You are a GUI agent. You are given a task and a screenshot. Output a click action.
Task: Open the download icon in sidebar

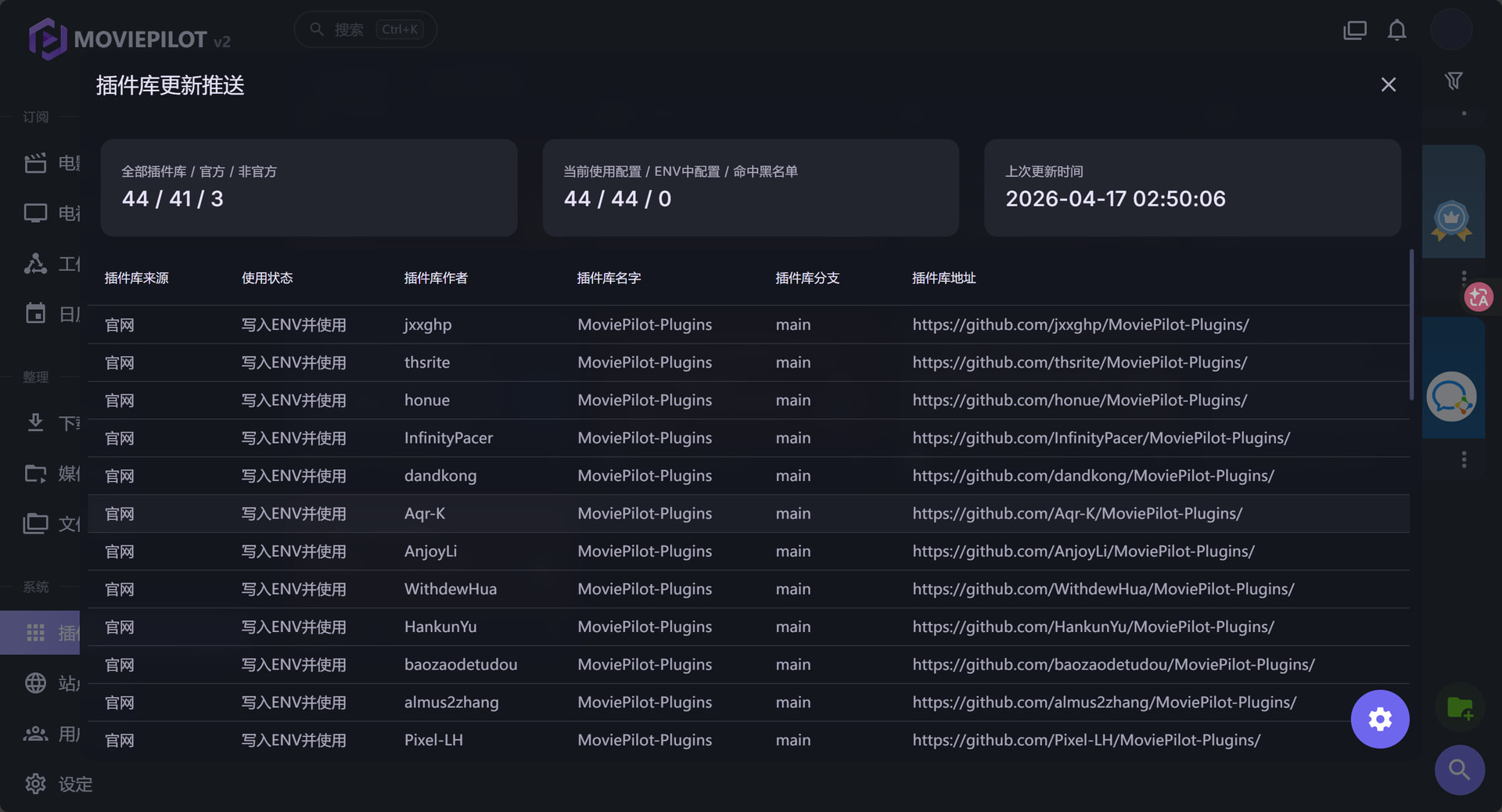[35, 423]
